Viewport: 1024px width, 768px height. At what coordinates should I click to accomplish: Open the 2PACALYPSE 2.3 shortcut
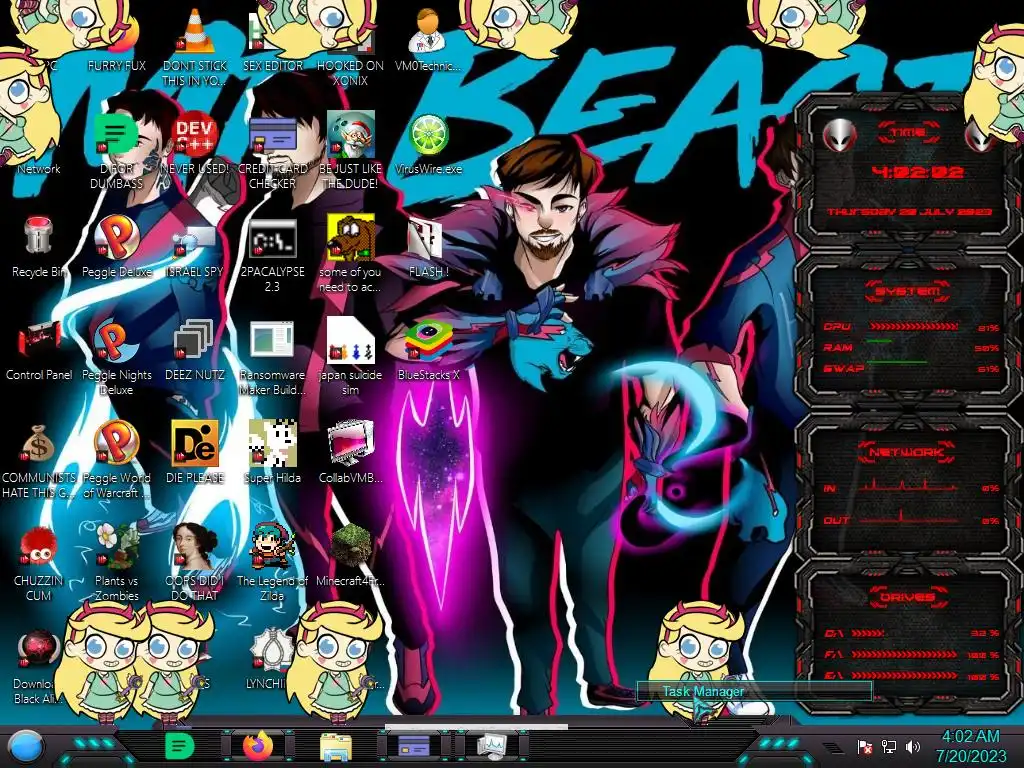tap(272, 255)
